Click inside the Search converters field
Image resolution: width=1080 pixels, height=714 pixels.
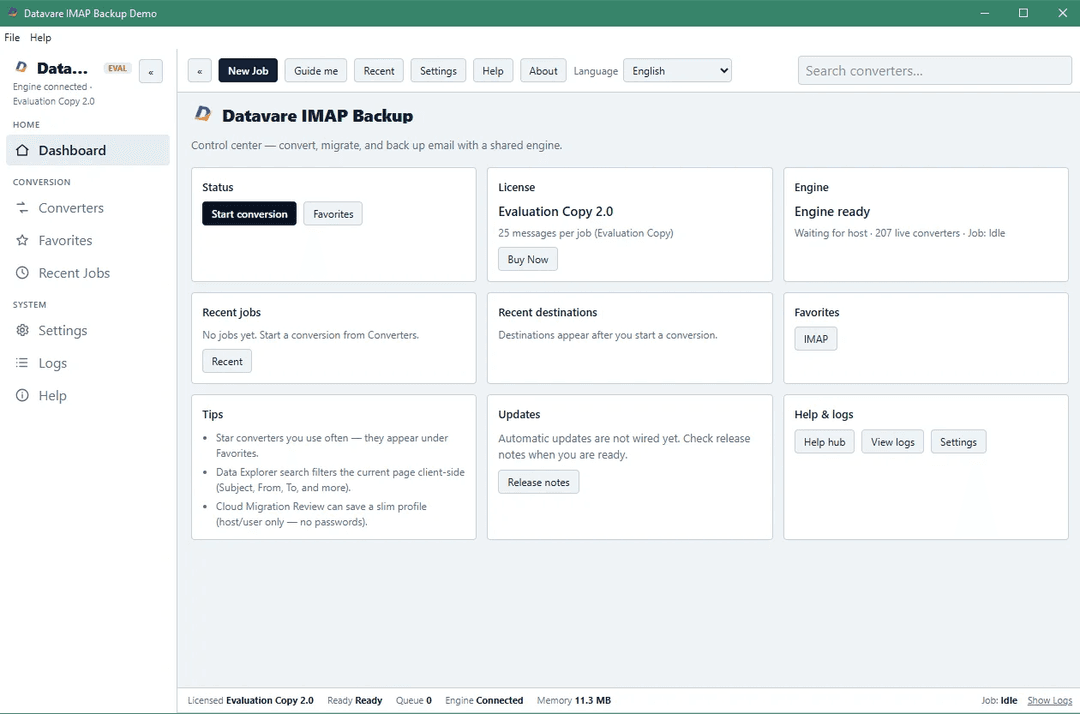click(x=935, y=70)
